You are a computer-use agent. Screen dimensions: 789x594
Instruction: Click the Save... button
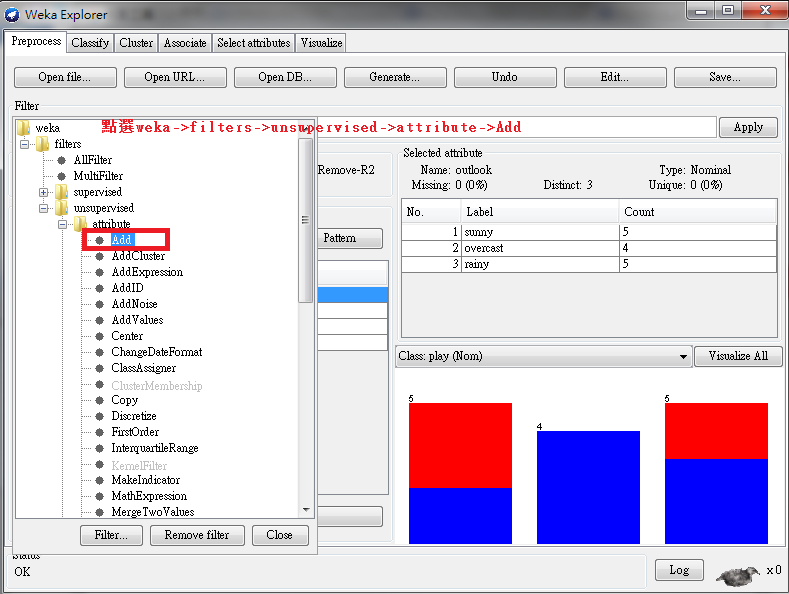coord(725,77)
